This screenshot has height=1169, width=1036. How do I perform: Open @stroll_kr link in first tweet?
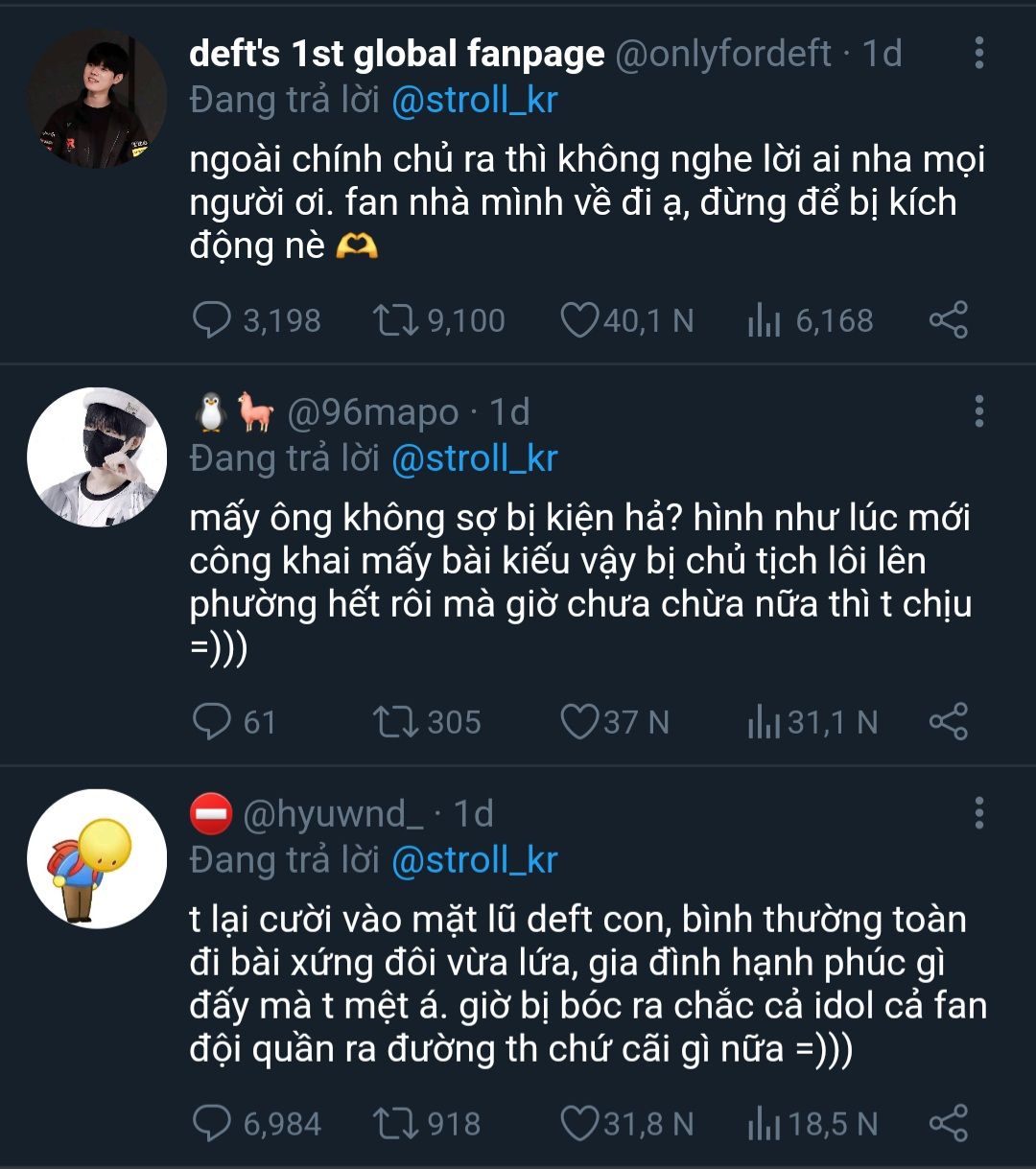(x=474, y=100)
